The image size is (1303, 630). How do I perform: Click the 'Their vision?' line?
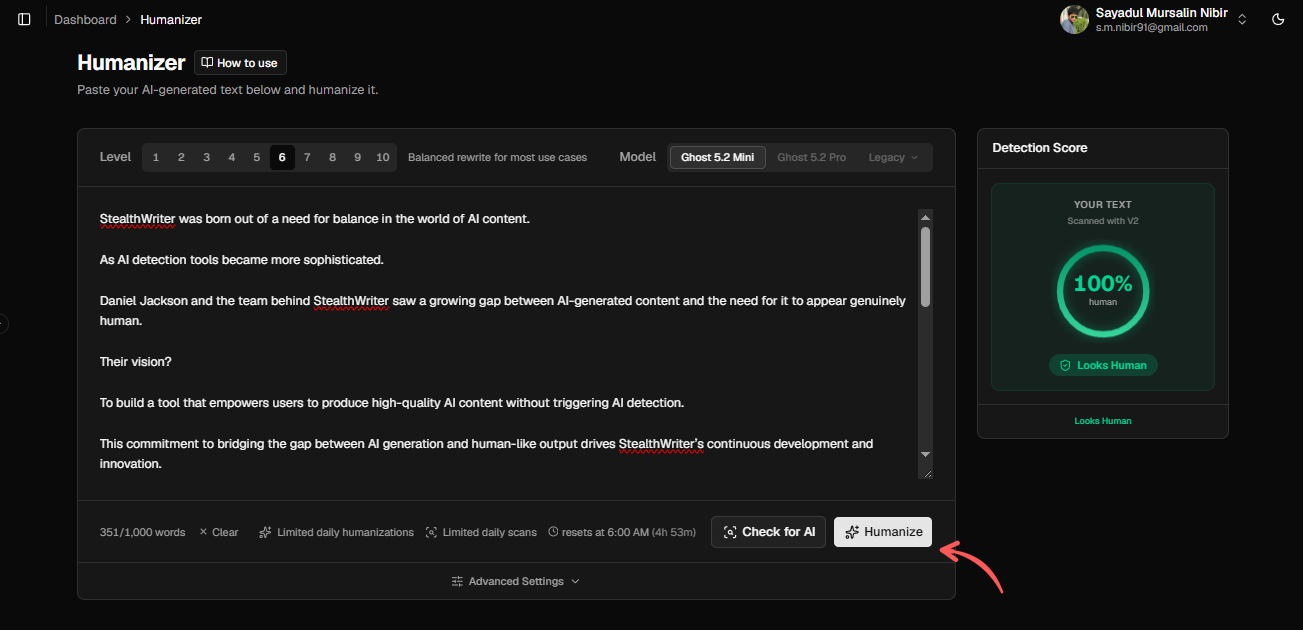(x=136, y=362)
